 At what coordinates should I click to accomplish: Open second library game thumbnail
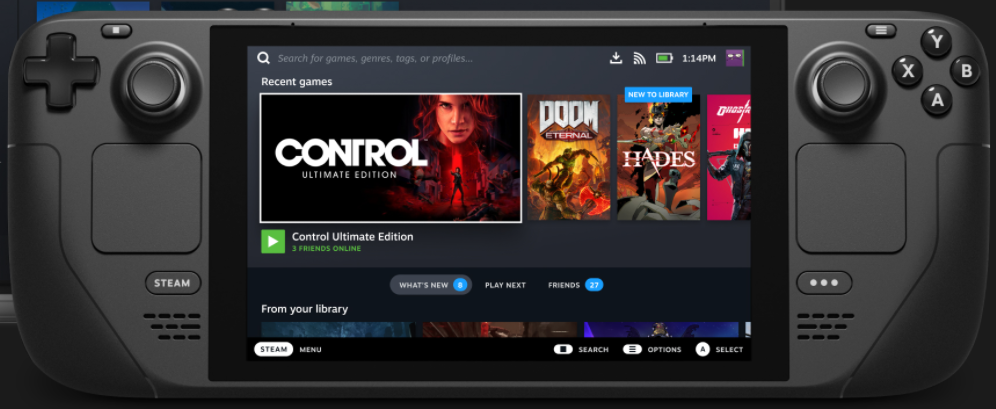point(500,330)
